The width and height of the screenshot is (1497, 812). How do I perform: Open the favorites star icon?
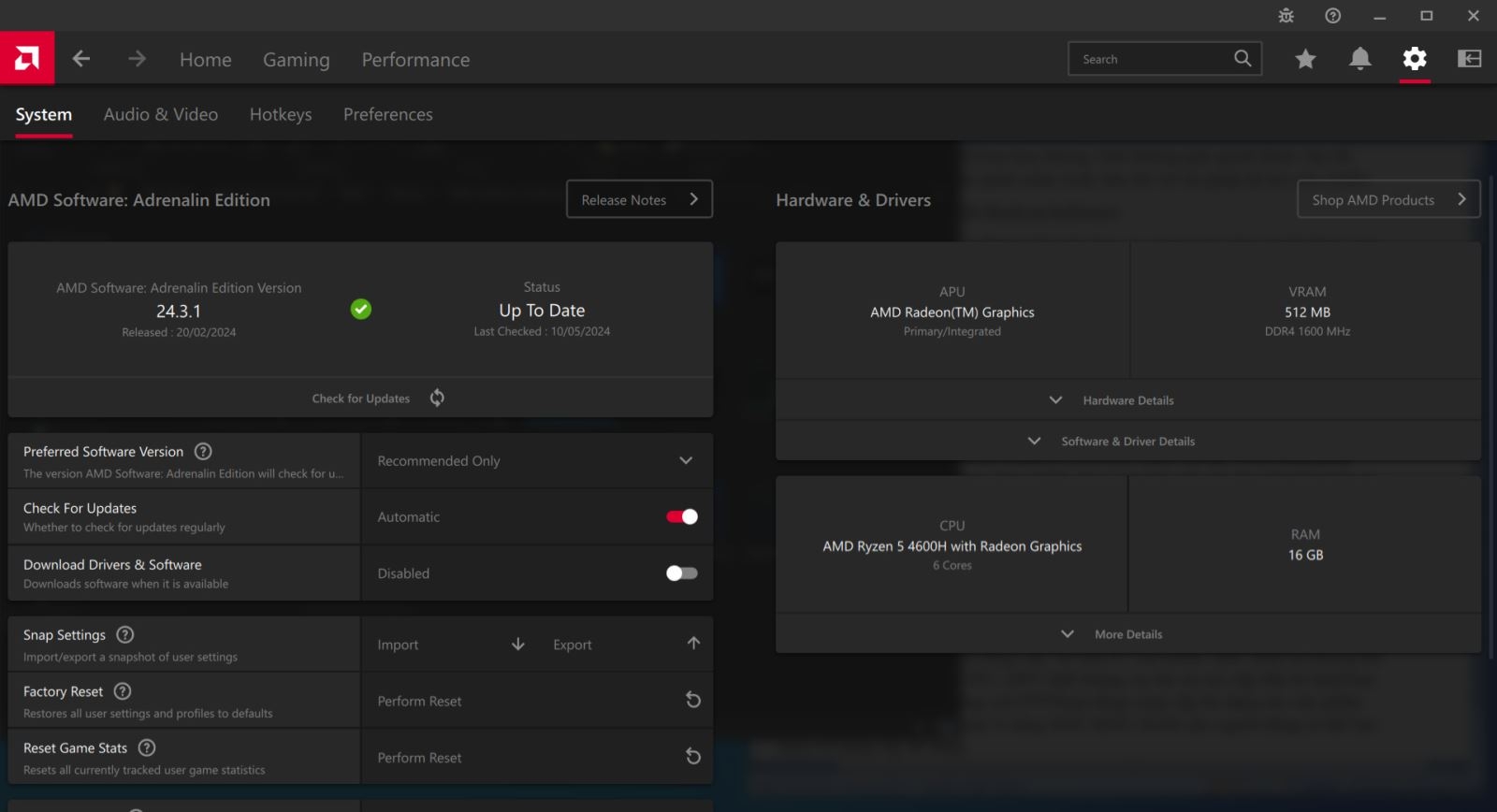(1305, 59)
